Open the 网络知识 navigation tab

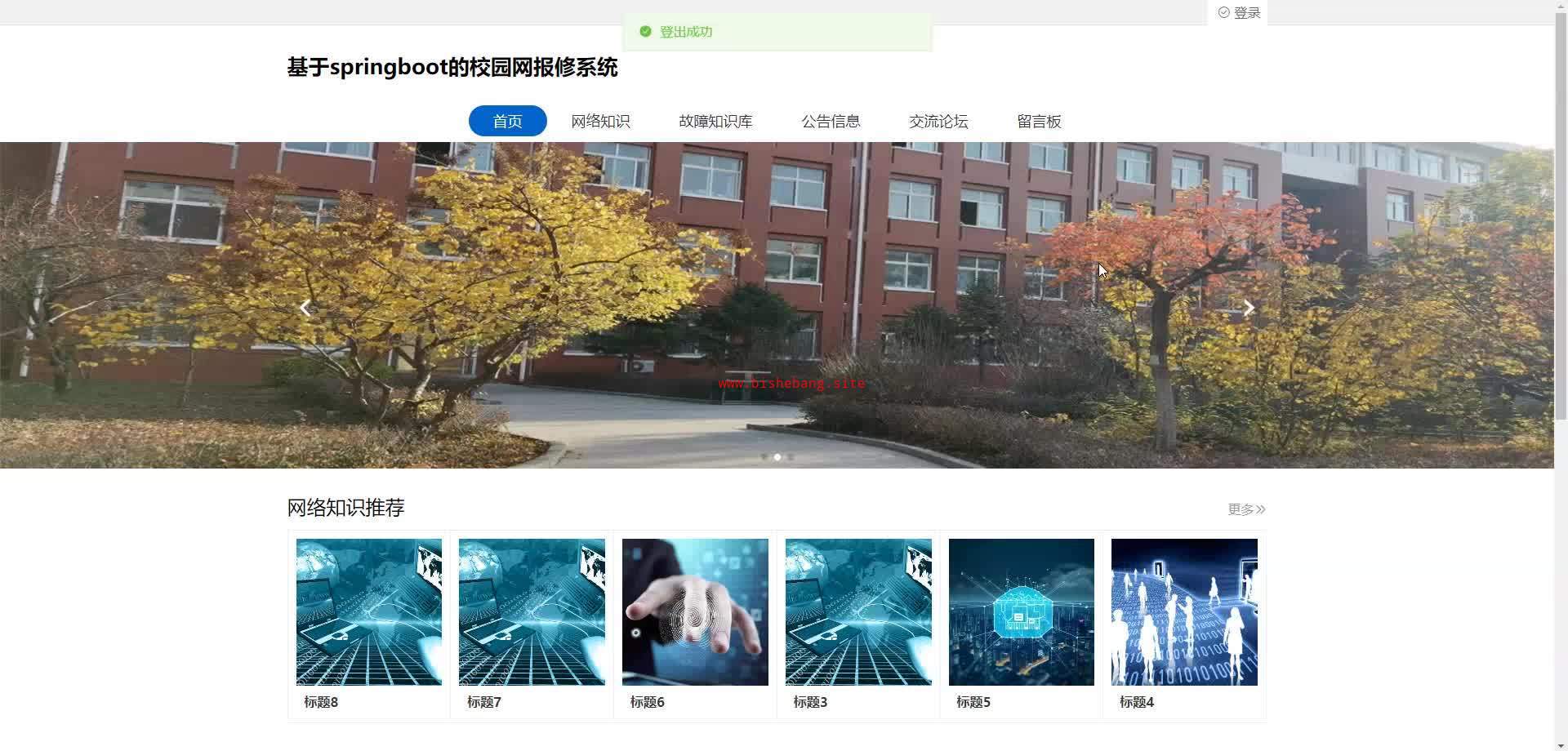click(x=600, y=121)
